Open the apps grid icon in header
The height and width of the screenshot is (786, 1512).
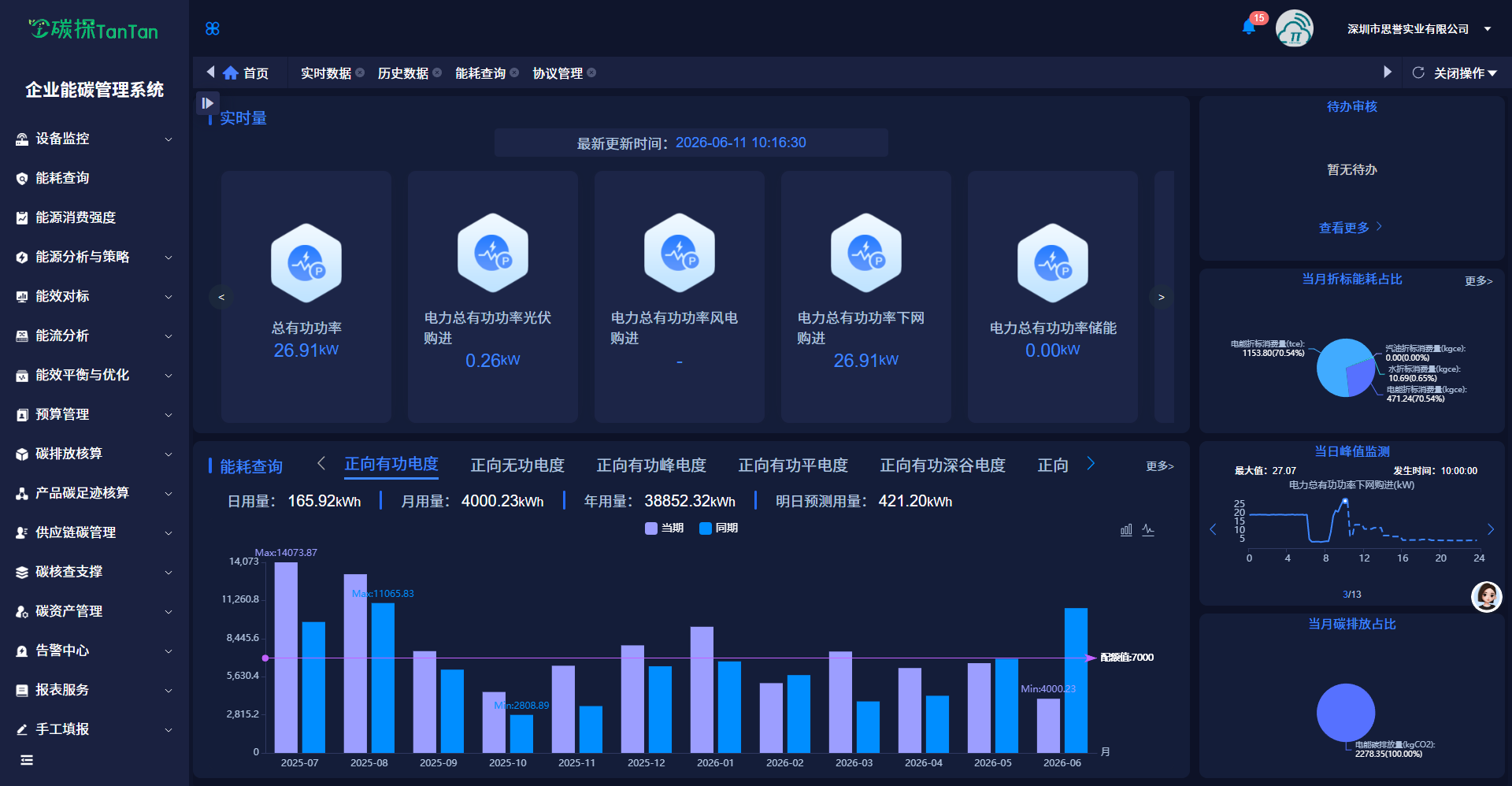pyautogui.click(x=212, y=28)
